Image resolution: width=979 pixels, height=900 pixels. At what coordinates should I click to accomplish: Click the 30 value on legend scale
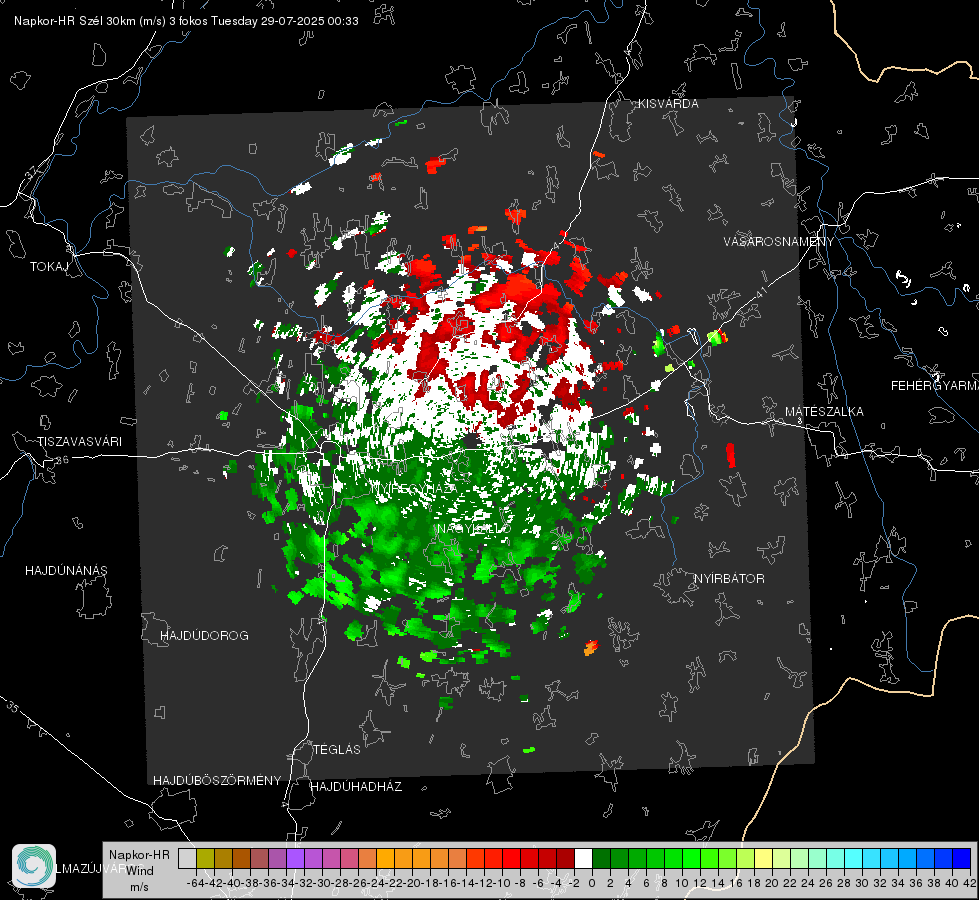coord(862,883)
